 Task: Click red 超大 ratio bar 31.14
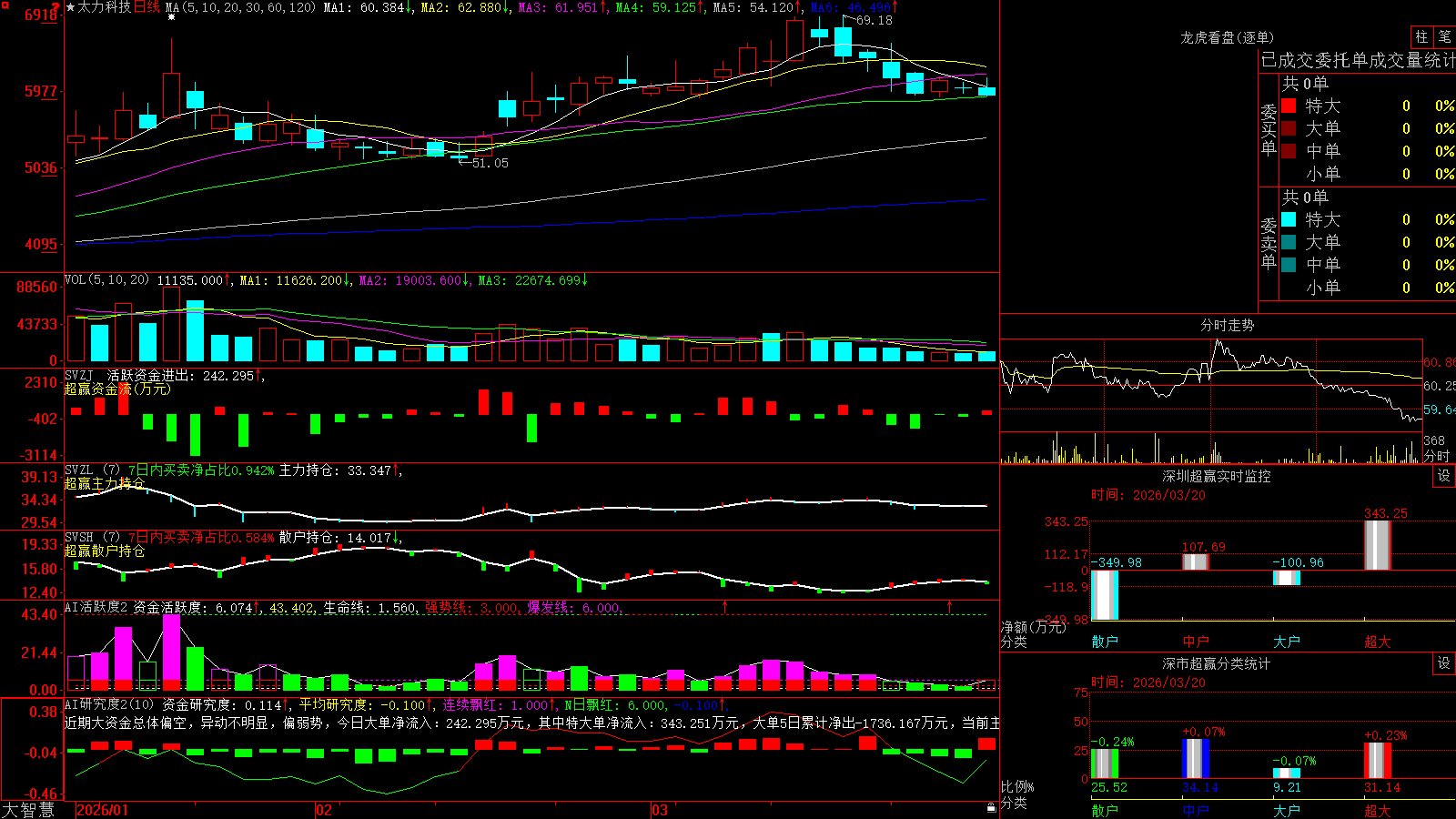pos(1378,761)
